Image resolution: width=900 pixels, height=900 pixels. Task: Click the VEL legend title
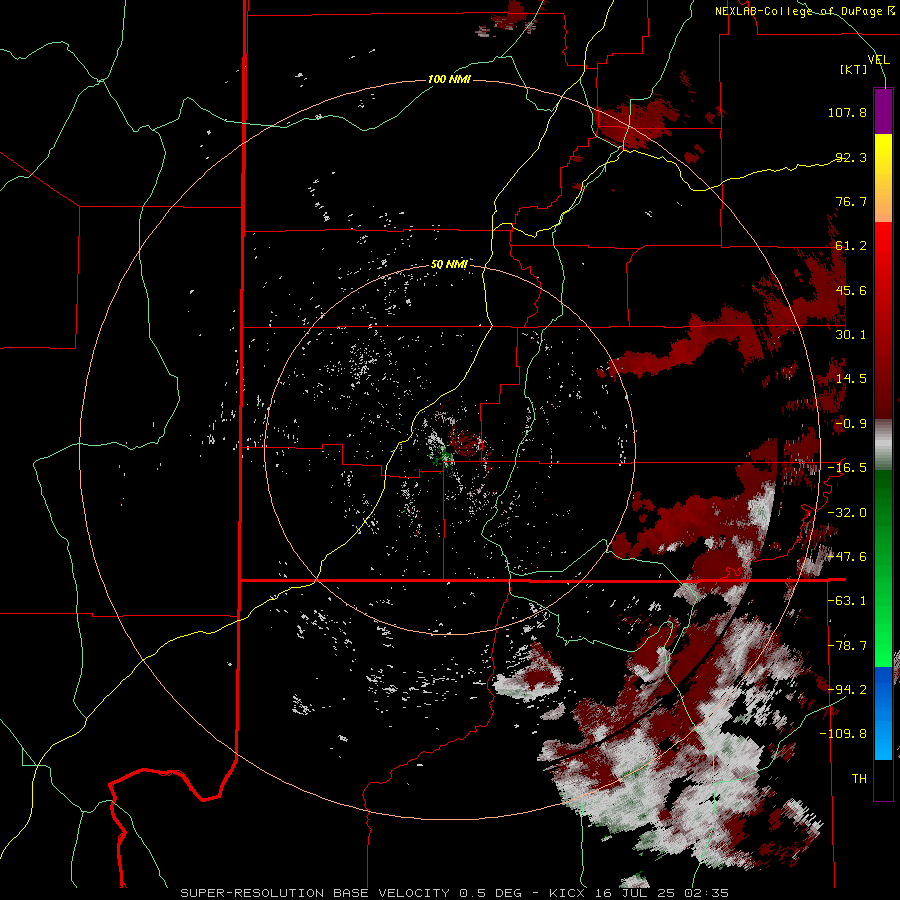[879, 59]
